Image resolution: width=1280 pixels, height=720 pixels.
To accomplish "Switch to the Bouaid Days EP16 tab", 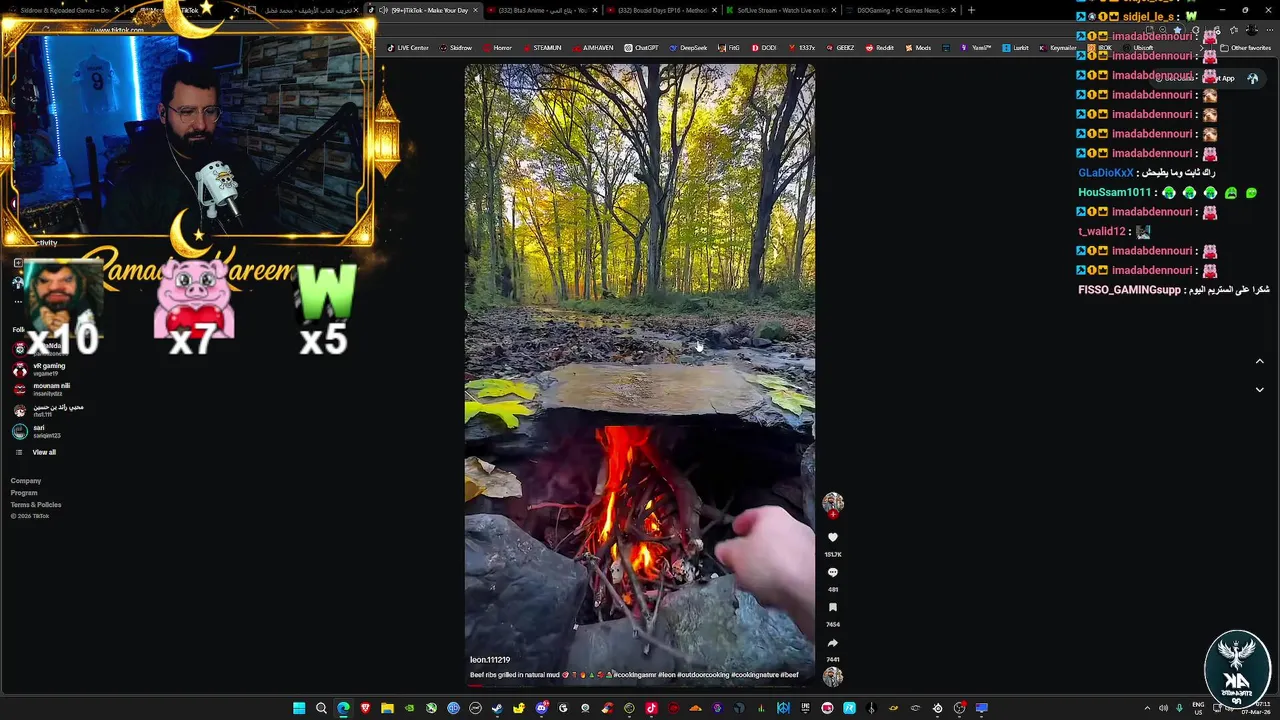I will 662,10.
